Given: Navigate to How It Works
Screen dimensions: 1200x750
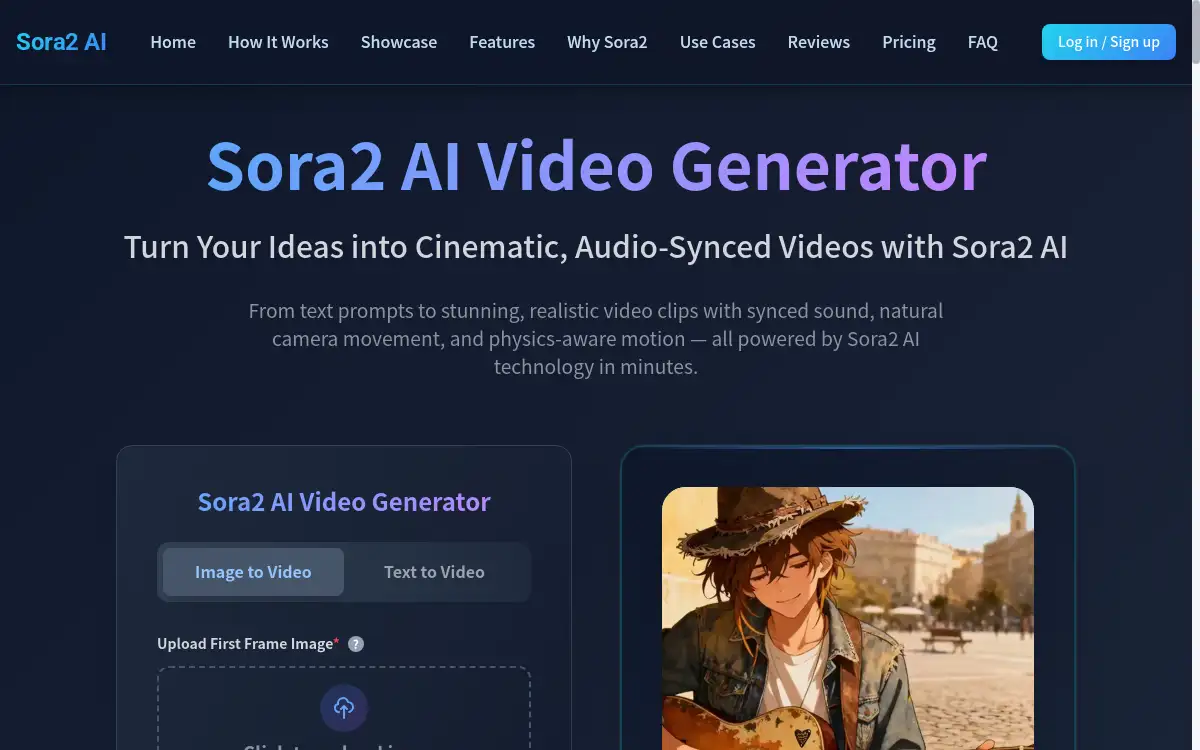Looking at the screenshot, I should (278, 42).
